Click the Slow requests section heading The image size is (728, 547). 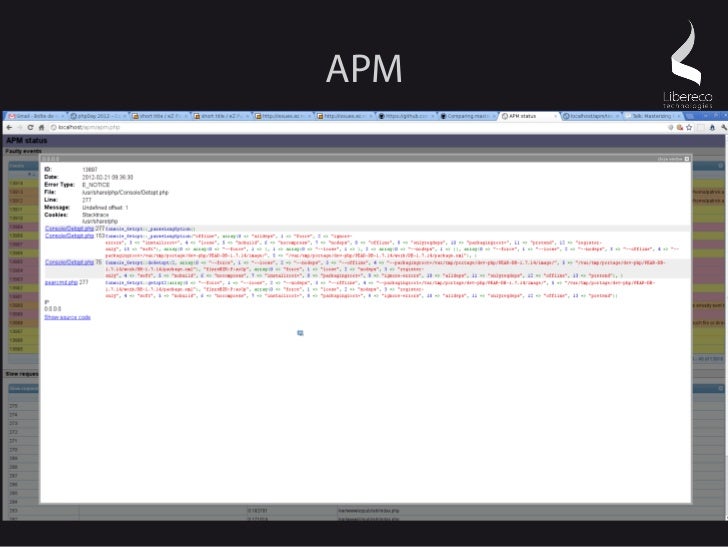[x=22, y=374]
